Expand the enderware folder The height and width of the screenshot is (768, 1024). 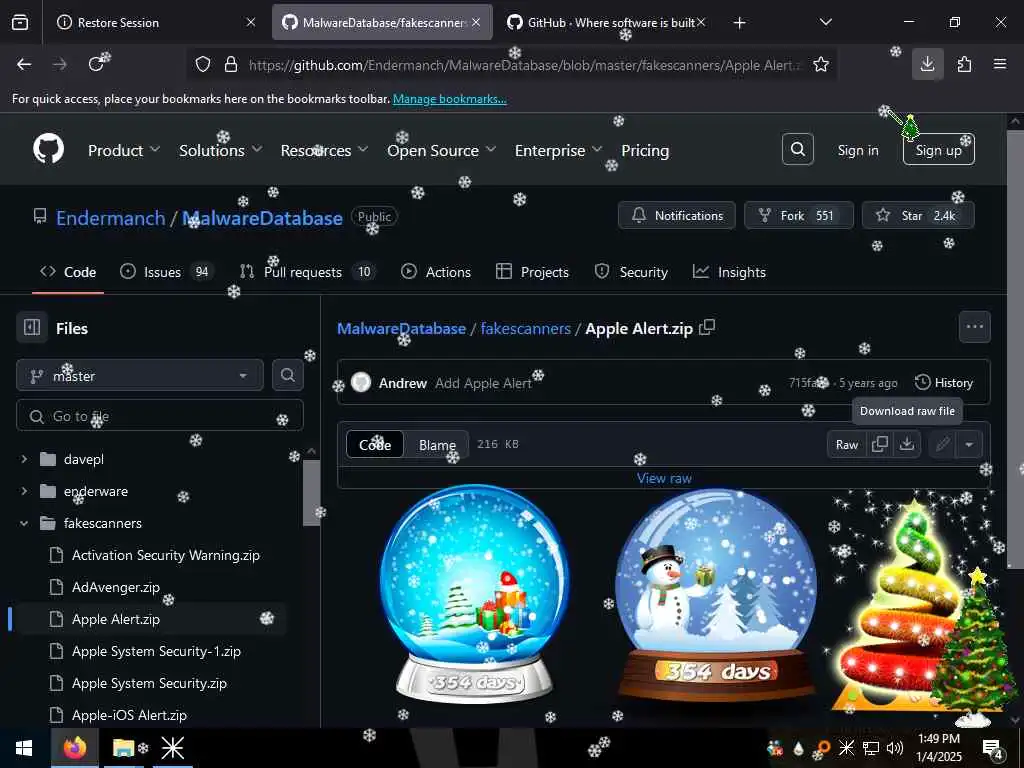pos(24,490)
